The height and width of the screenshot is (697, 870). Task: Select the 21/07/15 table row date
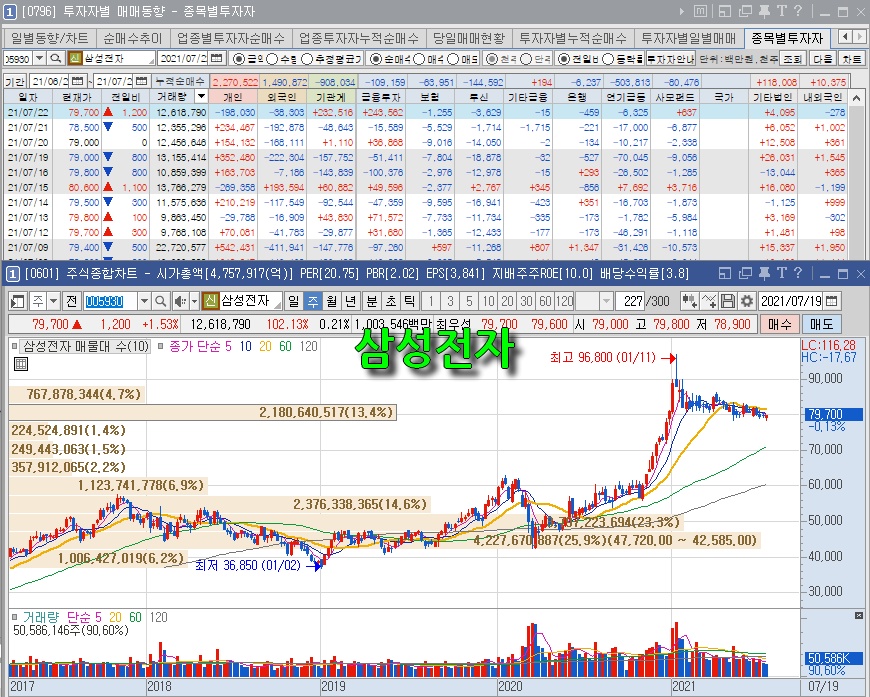pos(28,188)
